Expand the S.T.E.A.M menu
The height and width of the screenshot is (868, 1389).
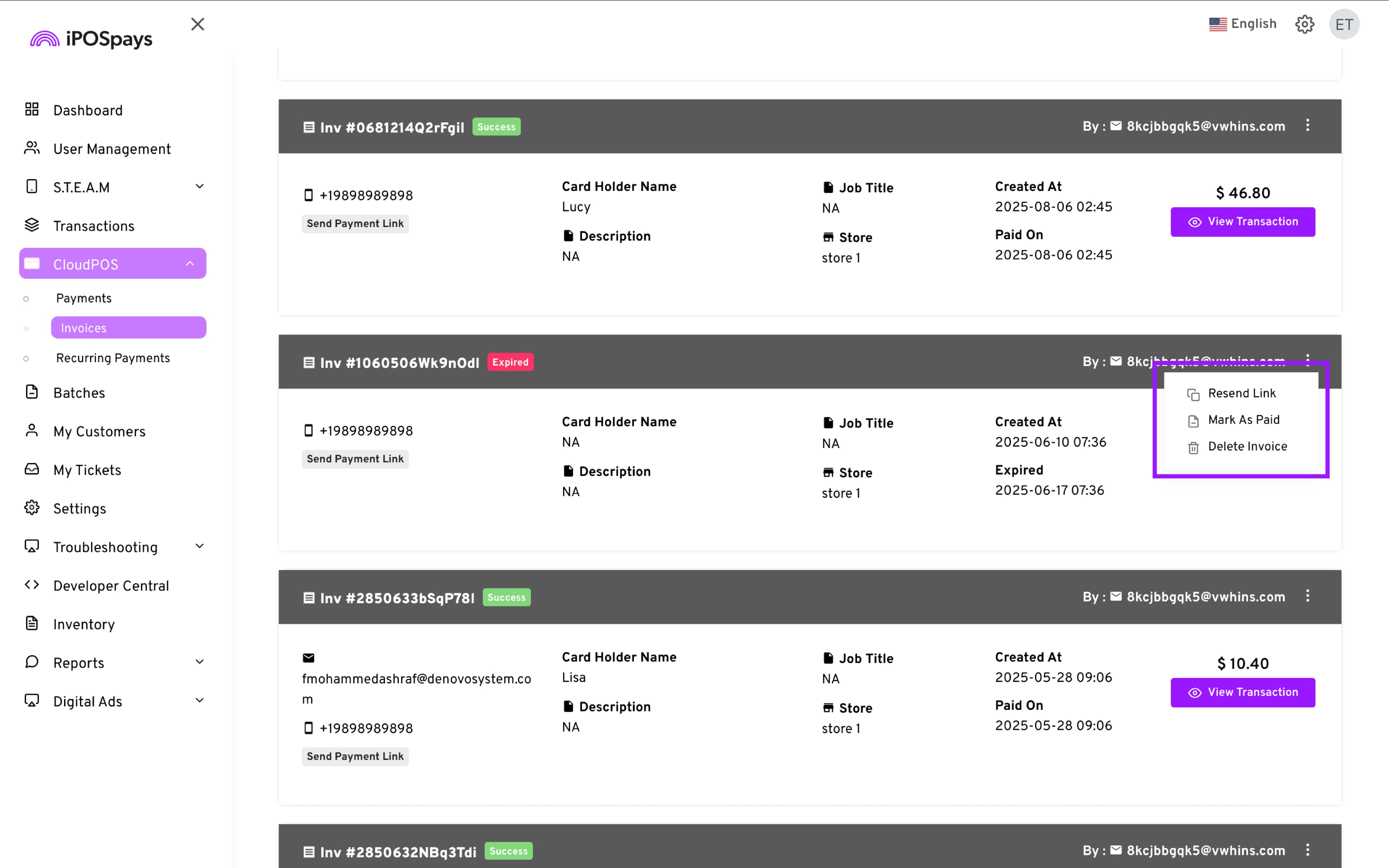199,187
